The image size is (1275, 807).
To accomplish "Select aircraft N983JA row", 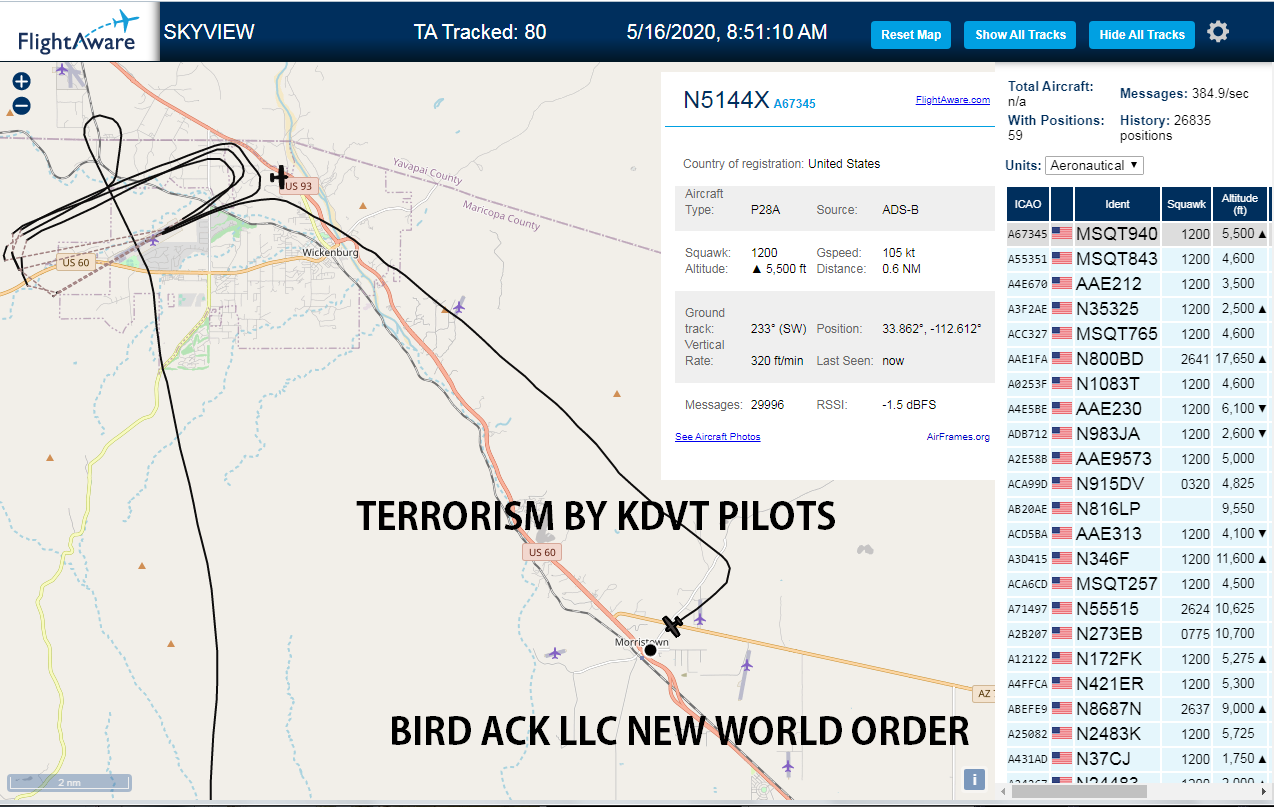I will click(1138, 434).
